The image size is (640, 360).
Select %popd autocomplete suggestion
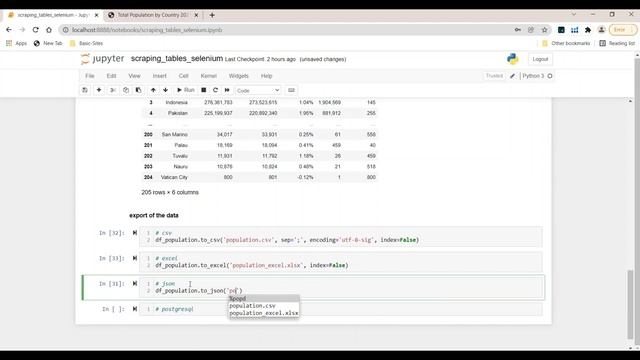[264, 299]
